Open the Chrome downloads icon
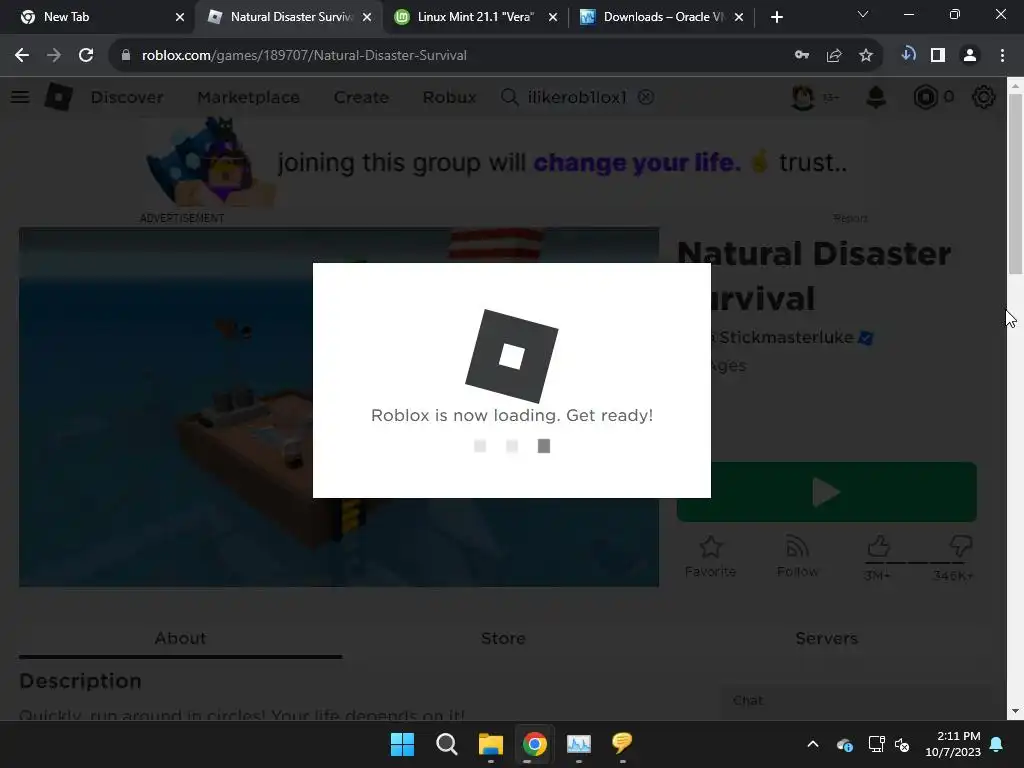Image resolution: width=1024 pixels, height=768 pixels. click(908, 55)
